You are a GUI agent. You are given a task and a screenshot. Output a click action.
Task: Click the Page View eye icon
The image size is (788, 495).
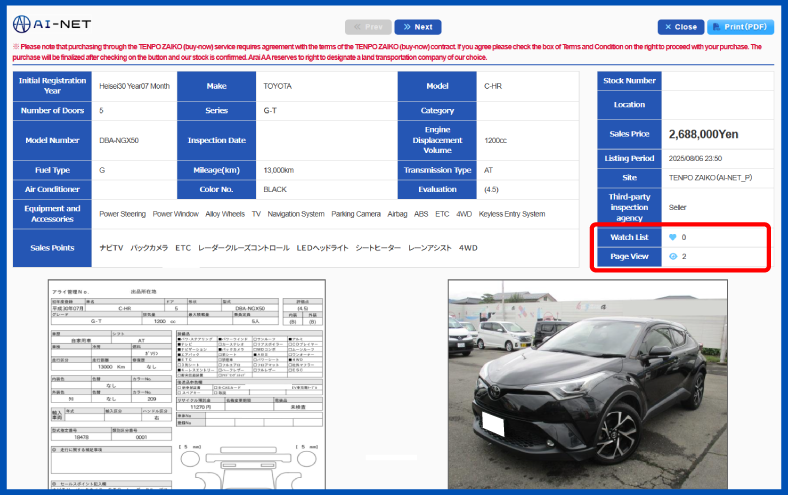tap(673, 256)
